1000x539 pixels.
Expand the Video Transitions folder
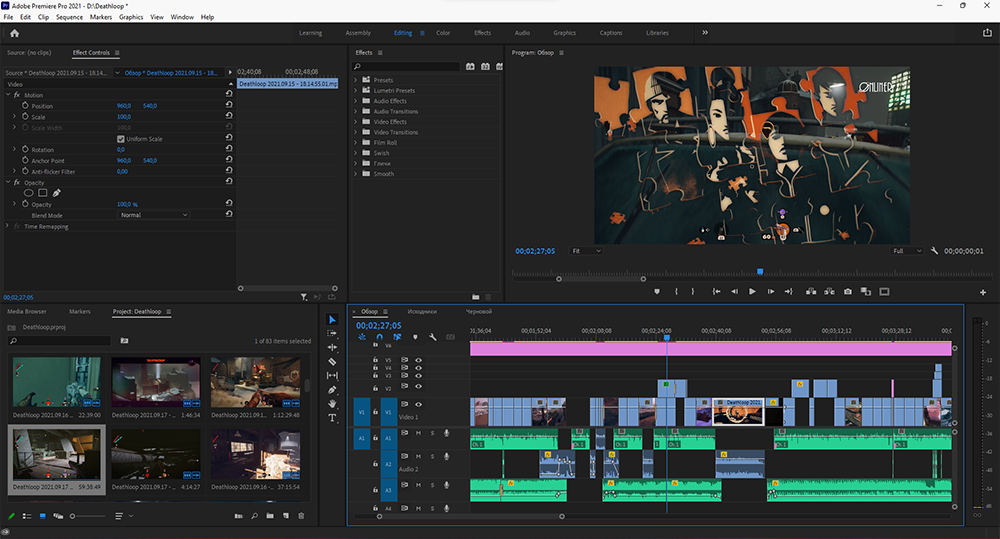[x=357, y=132]
